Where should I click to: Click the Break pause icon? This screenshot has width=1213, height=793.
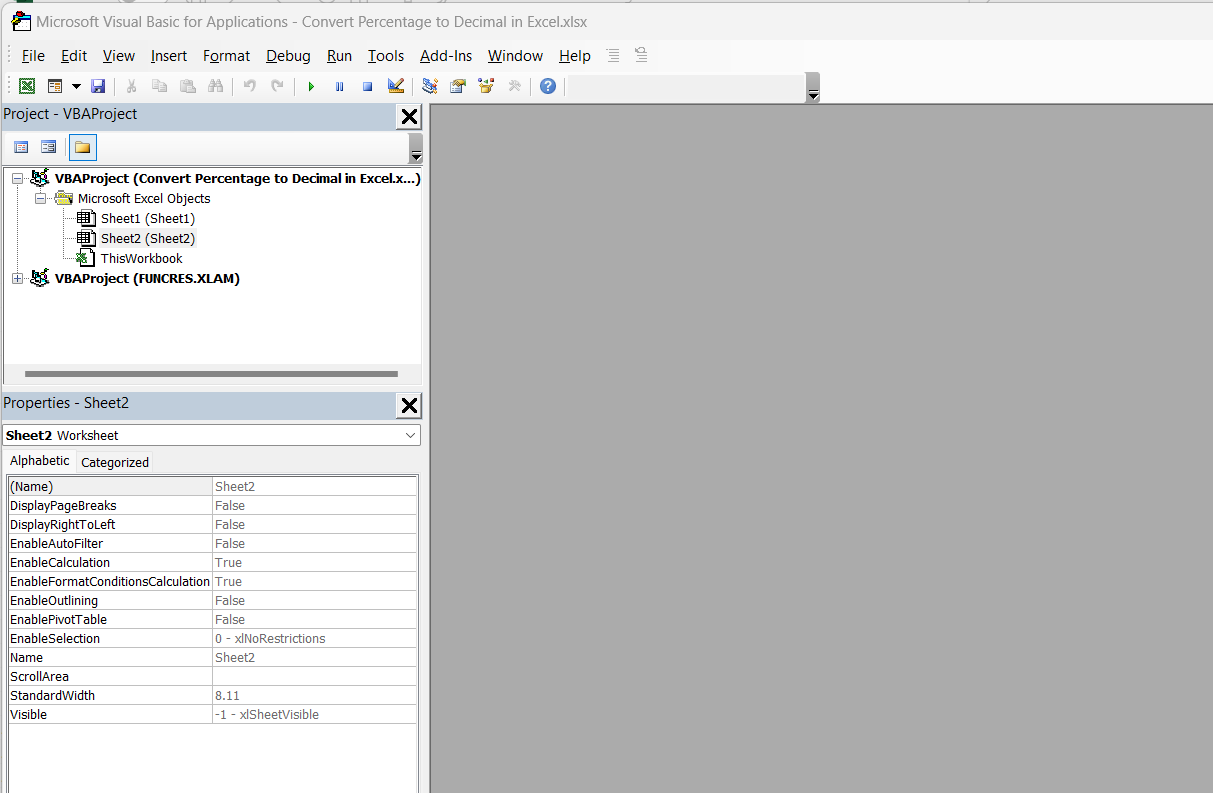coord(339,87)
